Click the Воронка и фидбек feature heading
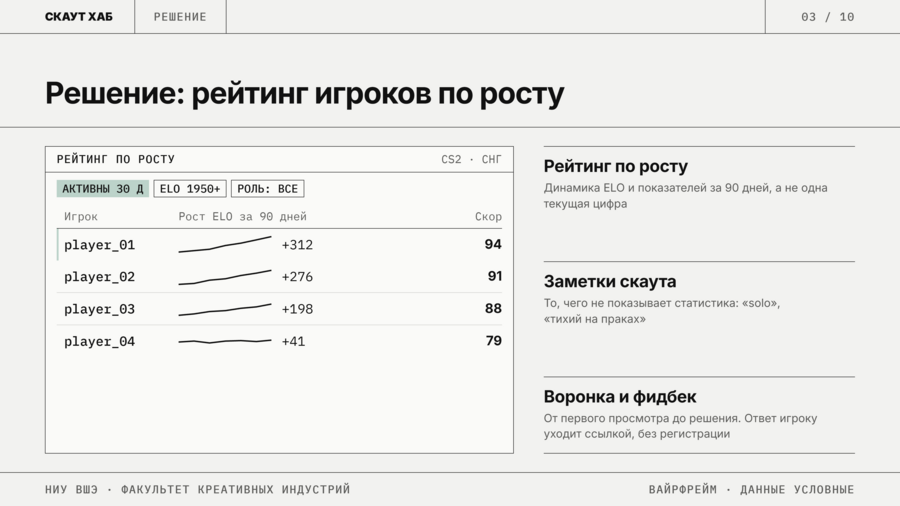 tap(620, 397)
